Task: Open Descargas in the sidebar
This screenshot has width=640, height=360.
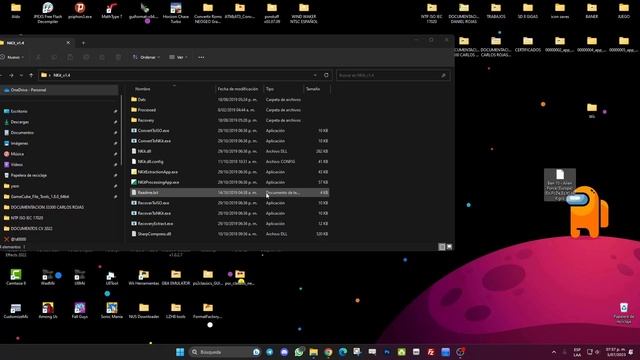Action: tap(20, 122)
